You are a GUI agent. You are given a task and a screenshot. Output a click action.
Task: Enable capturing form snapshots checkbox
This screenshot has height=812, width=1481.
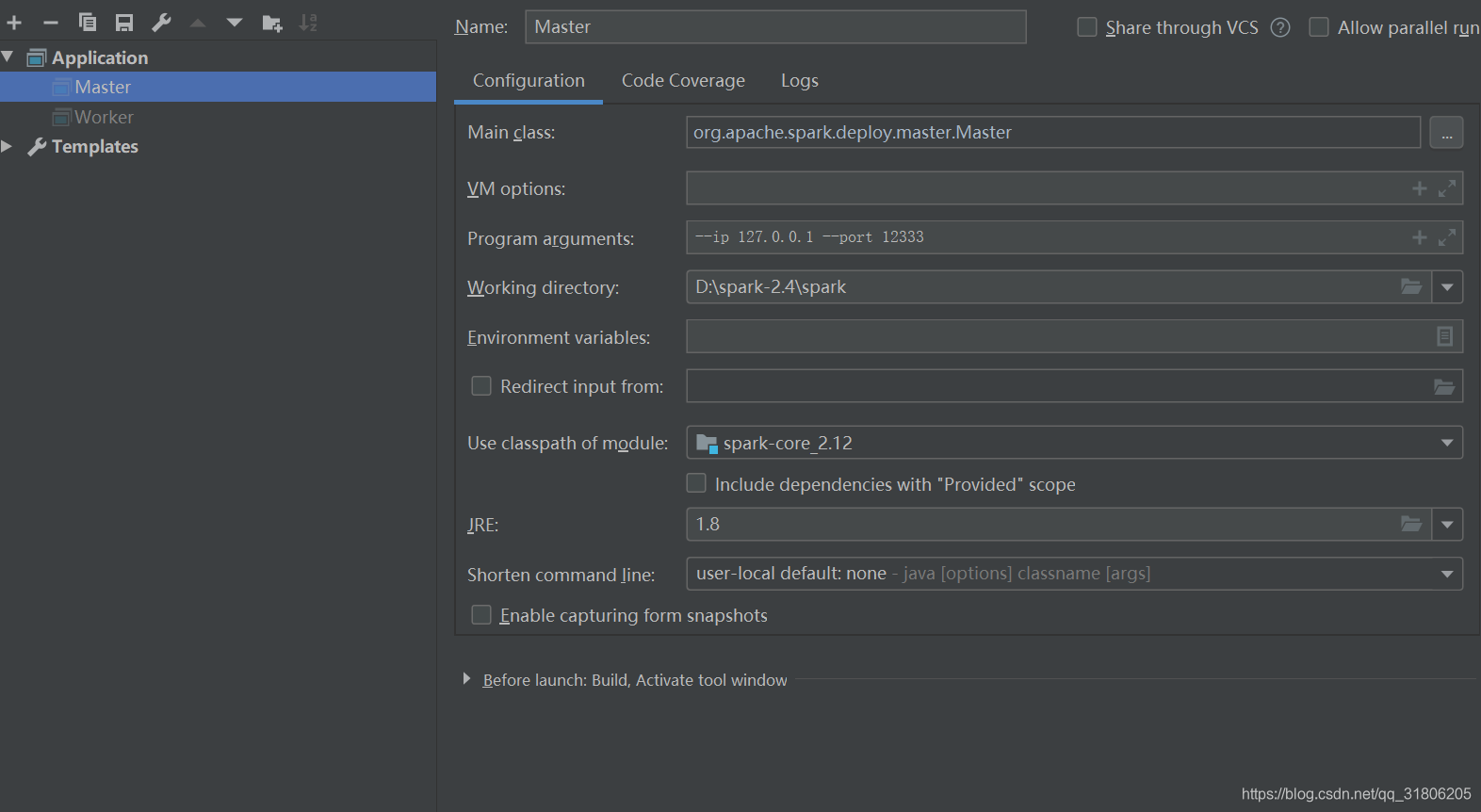pyautogui.click(x=481, y=615)
